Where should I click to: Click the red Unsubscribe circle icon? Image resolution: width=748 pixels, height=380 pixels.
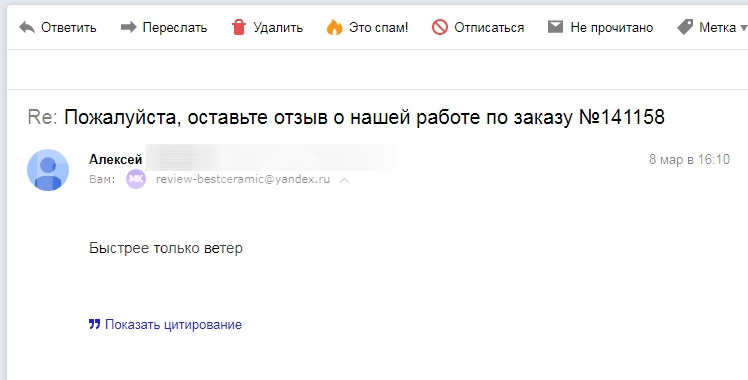point(439,27)
